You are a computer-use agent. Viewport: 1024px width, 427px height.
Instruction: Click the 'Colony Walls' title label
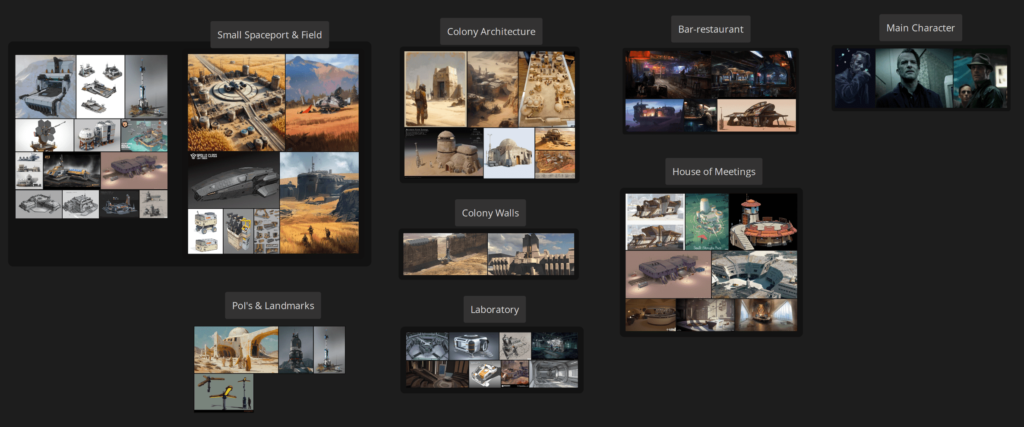490,213
